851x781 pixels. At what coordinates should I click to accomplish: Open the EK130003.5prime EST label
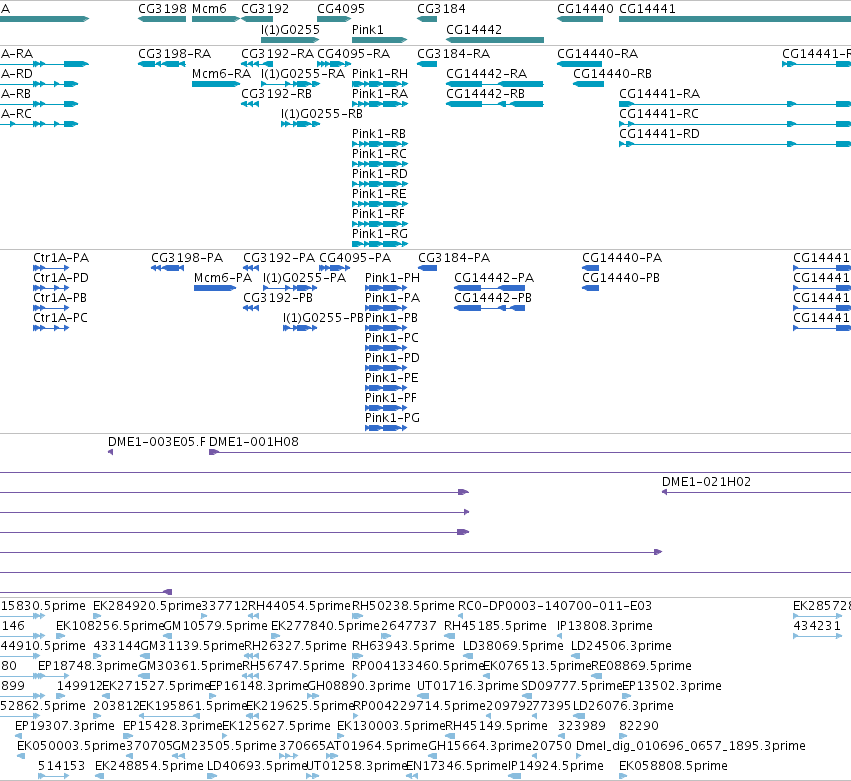click(x=391, y=726)
